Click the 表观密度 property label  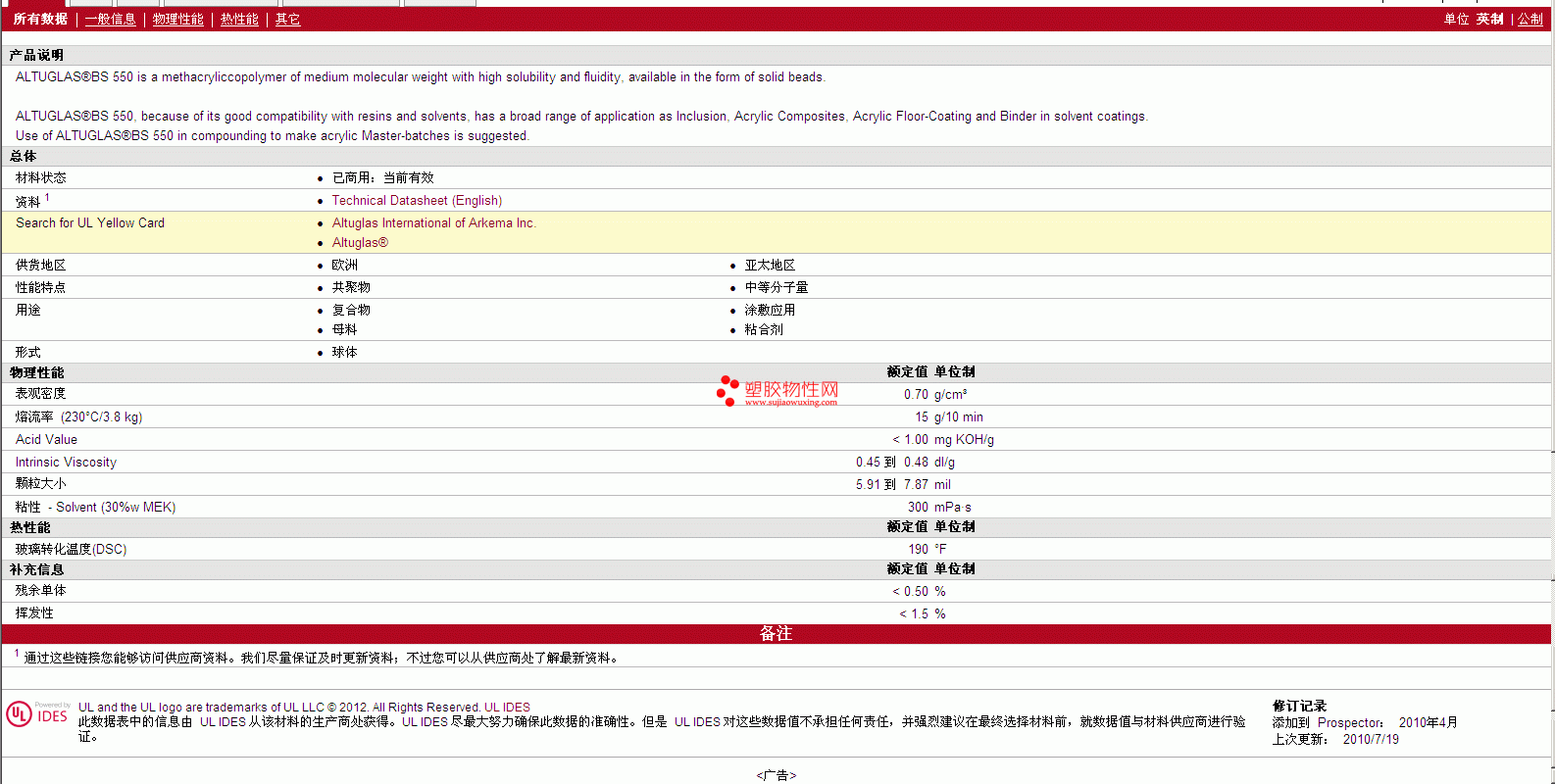point(40,393)
